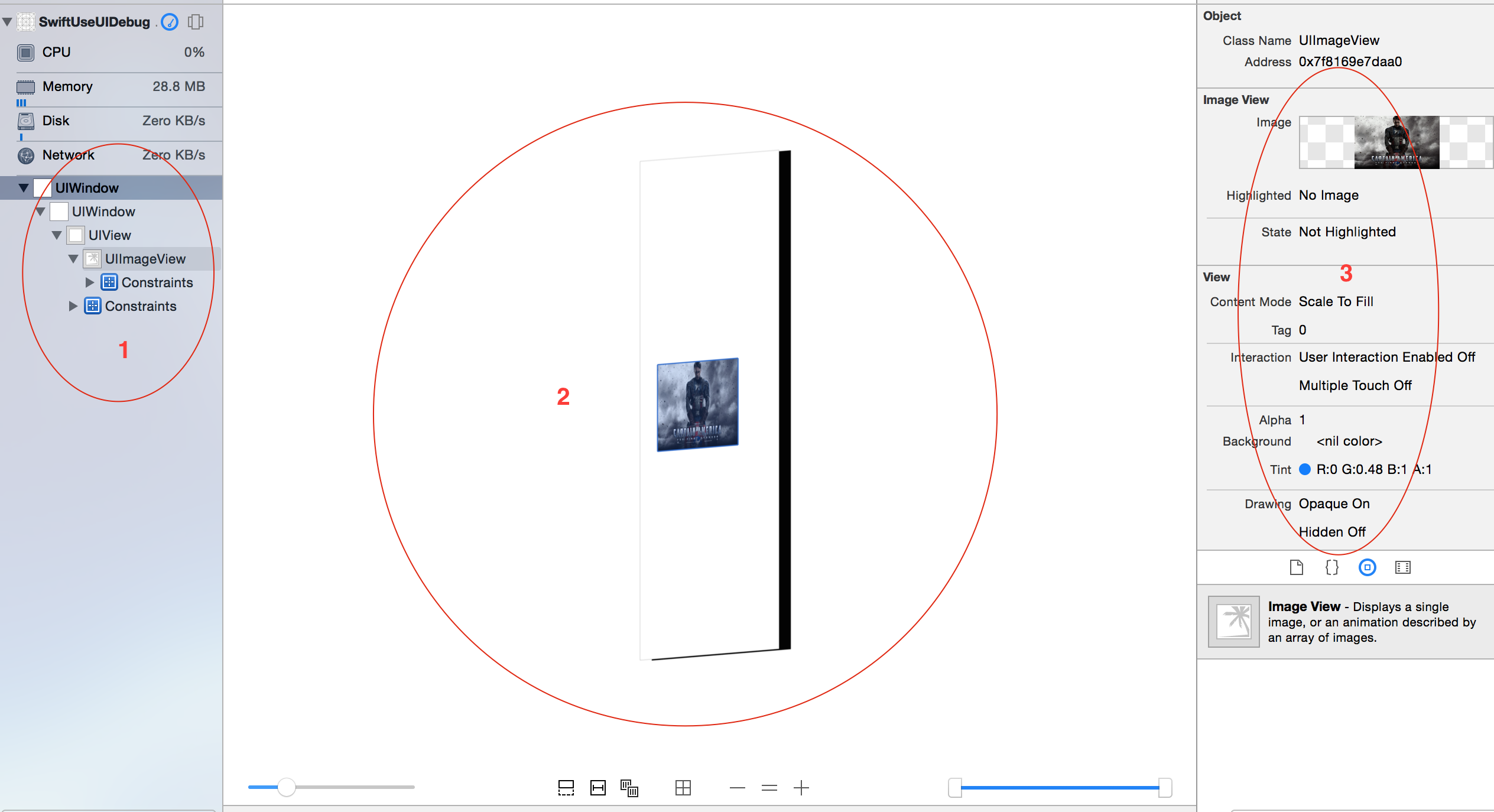Open the file template library icon
This screenshot has height=812, width=1494.
(x=1296, y=567)
